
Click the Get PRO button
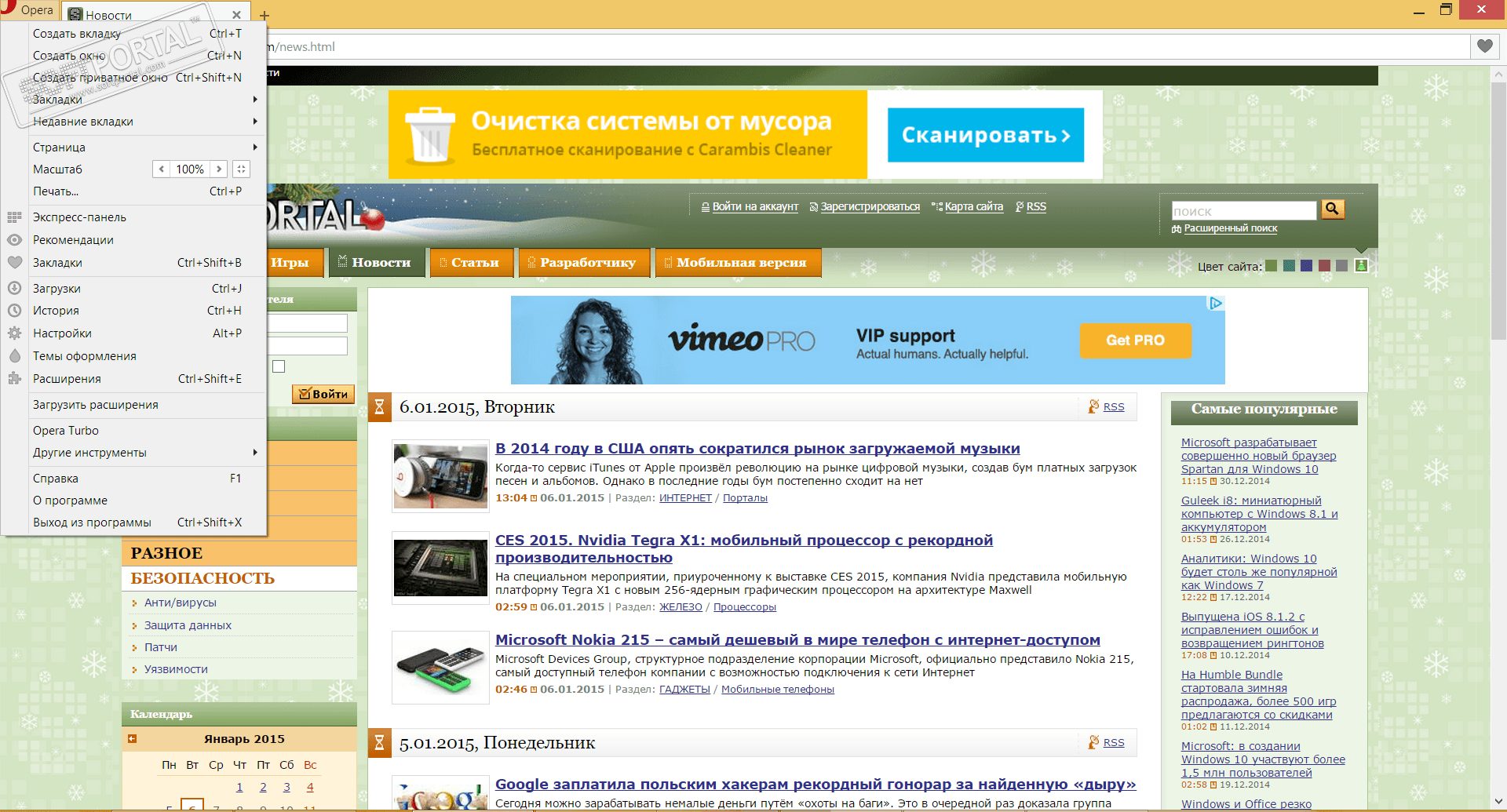tap(1135, 340)
